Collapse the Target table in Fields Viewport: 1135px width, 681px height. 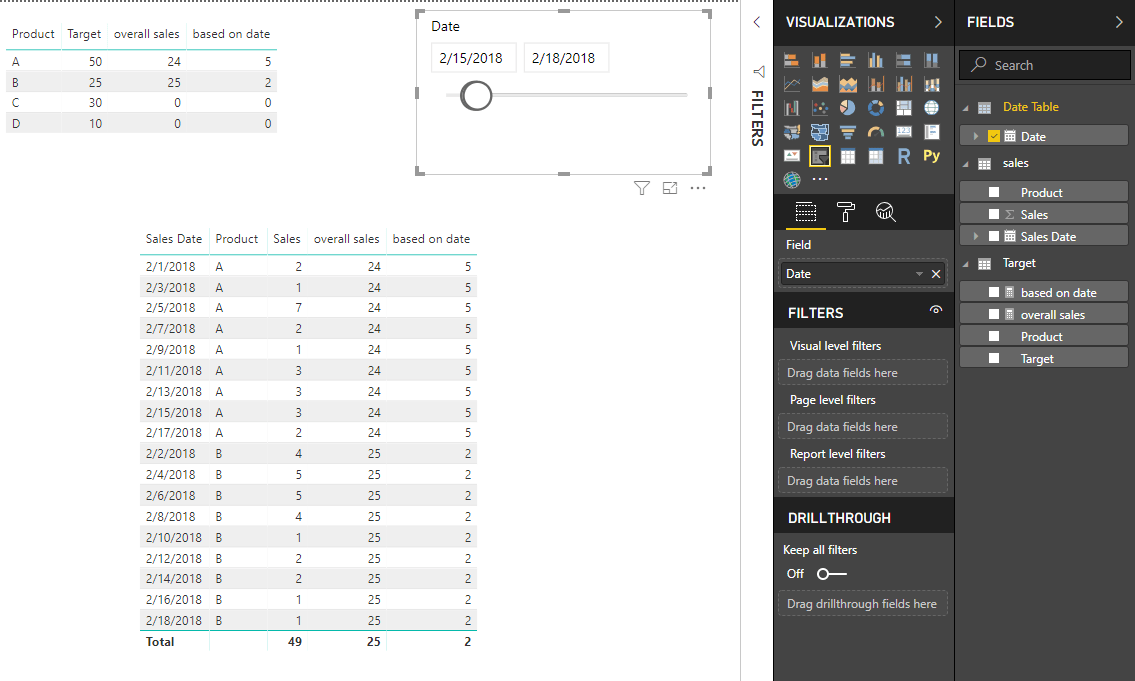pyautogui.click(x=966, y=264)
